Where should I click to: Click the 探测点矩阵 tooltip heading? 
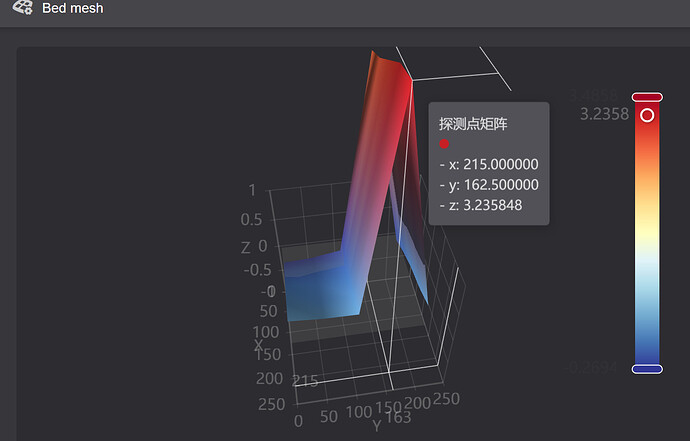pyautogui.click(x=473, y=124)
